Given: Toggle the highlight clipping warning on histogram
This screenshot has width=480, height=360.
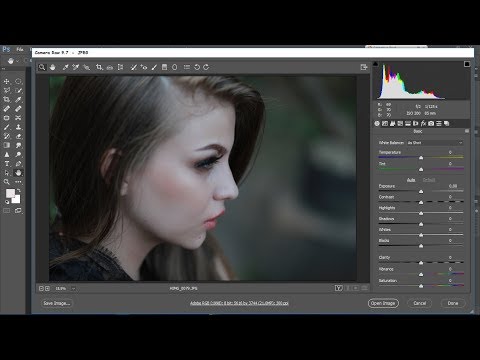Looking at the screenshot, I should [467, 64].
